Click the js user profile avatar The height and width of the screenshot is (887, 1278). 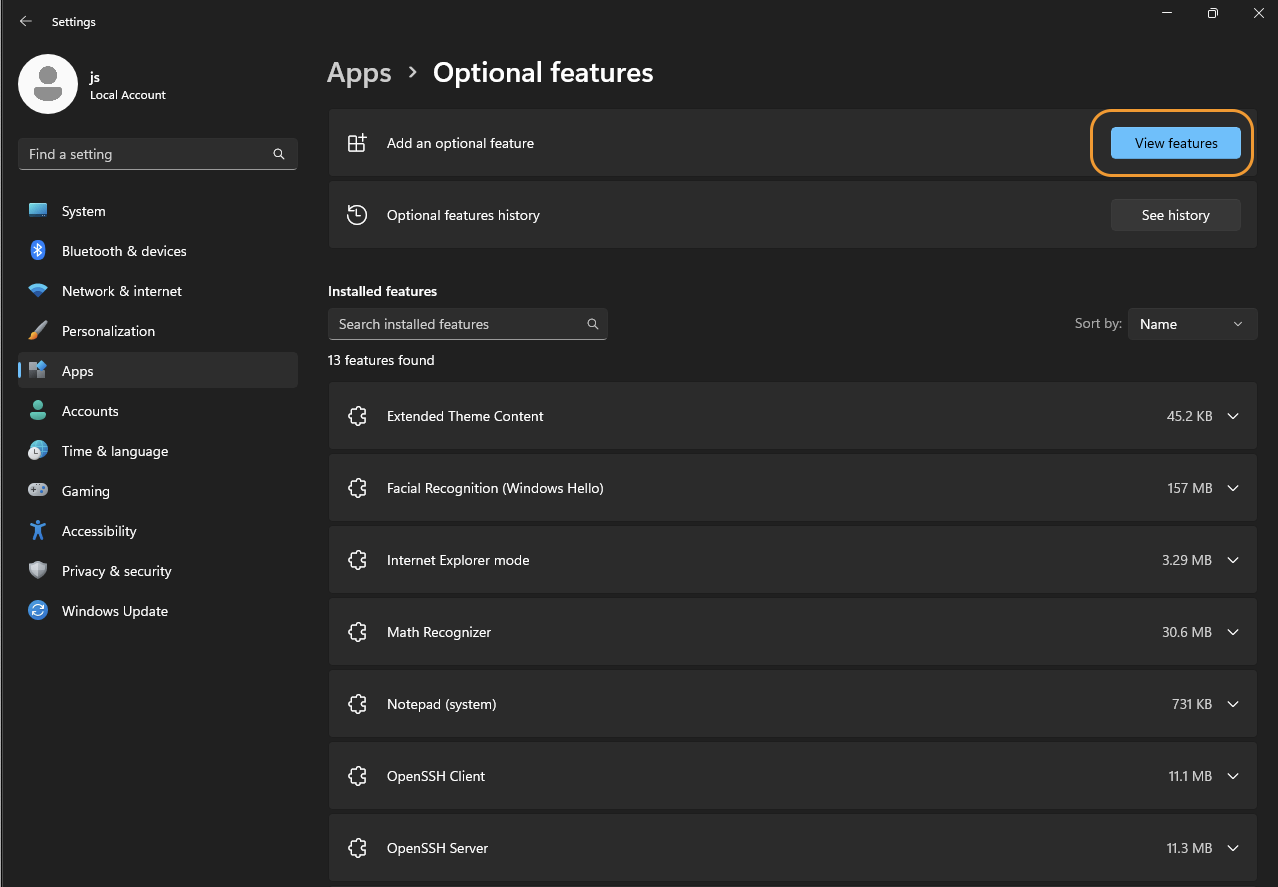48,84
